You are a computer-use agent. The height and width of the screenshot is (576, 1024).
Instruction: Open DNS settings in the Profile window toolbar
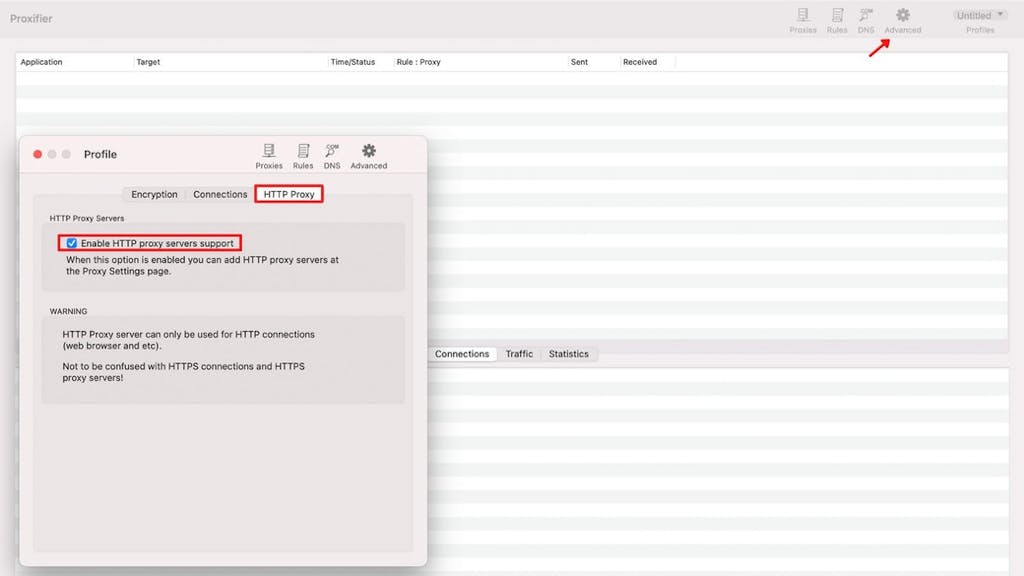(x=332, y=156)
